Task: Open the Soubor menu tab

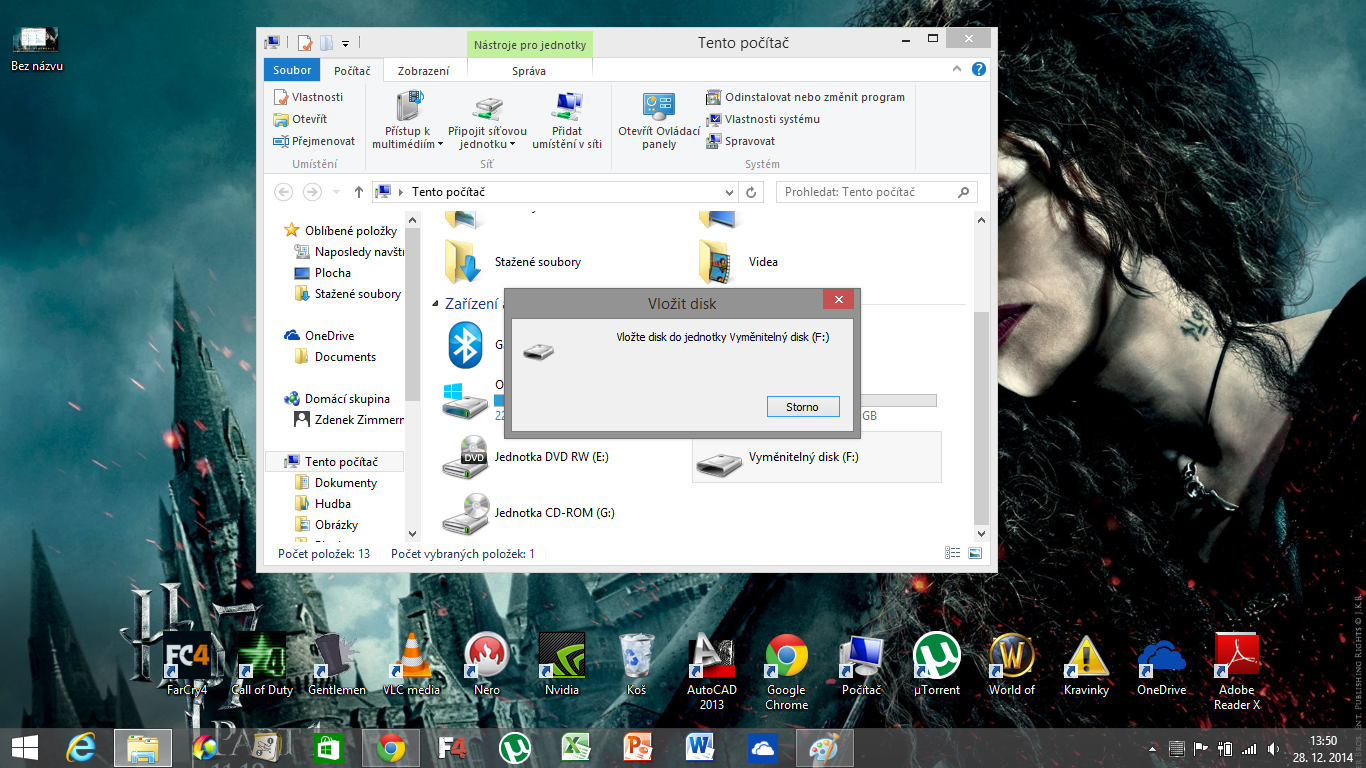Action: [x=292, y=70]
